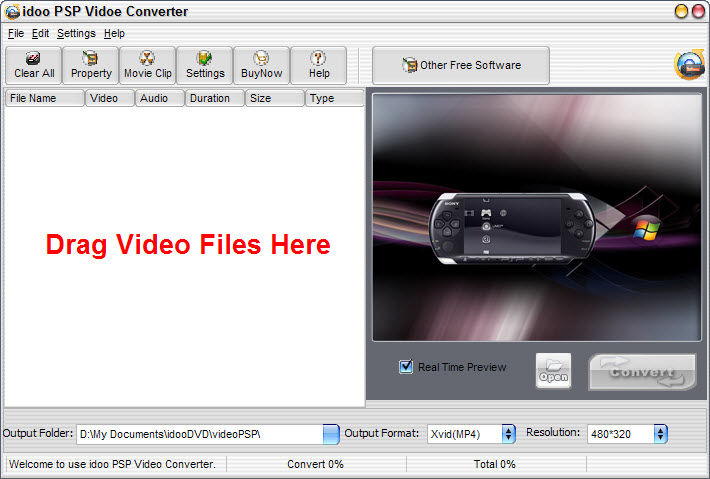Image resolution: width=710 pixels, height=479 pixels.
Task: Close the window with the red button
Action: point(699,11)
